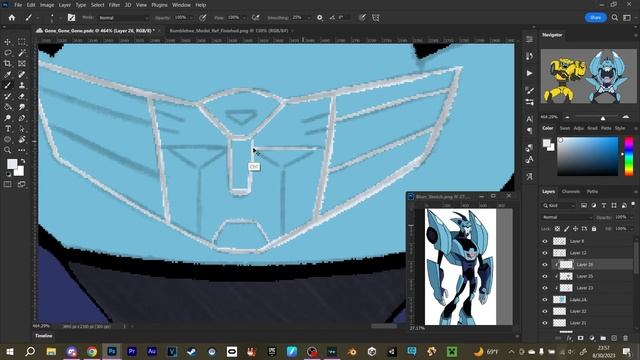Hide Layer 21 with eye icon
This screenshot has height=360, width=640.
(x=545, y=323)
